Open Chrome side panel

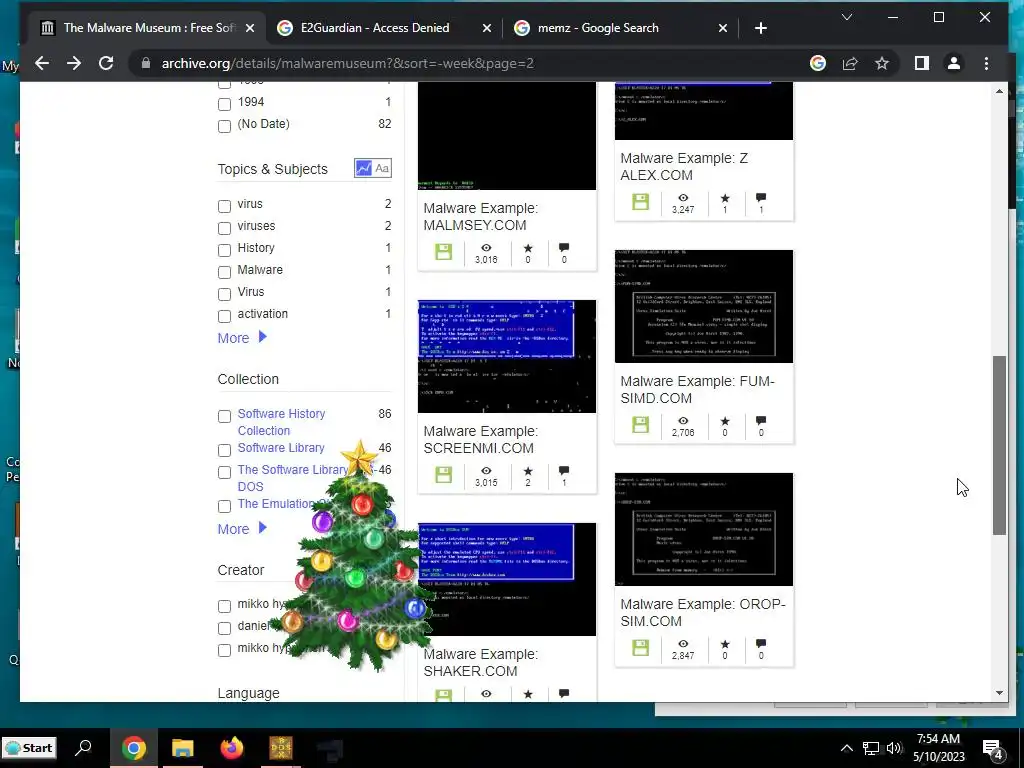point(921,63)
